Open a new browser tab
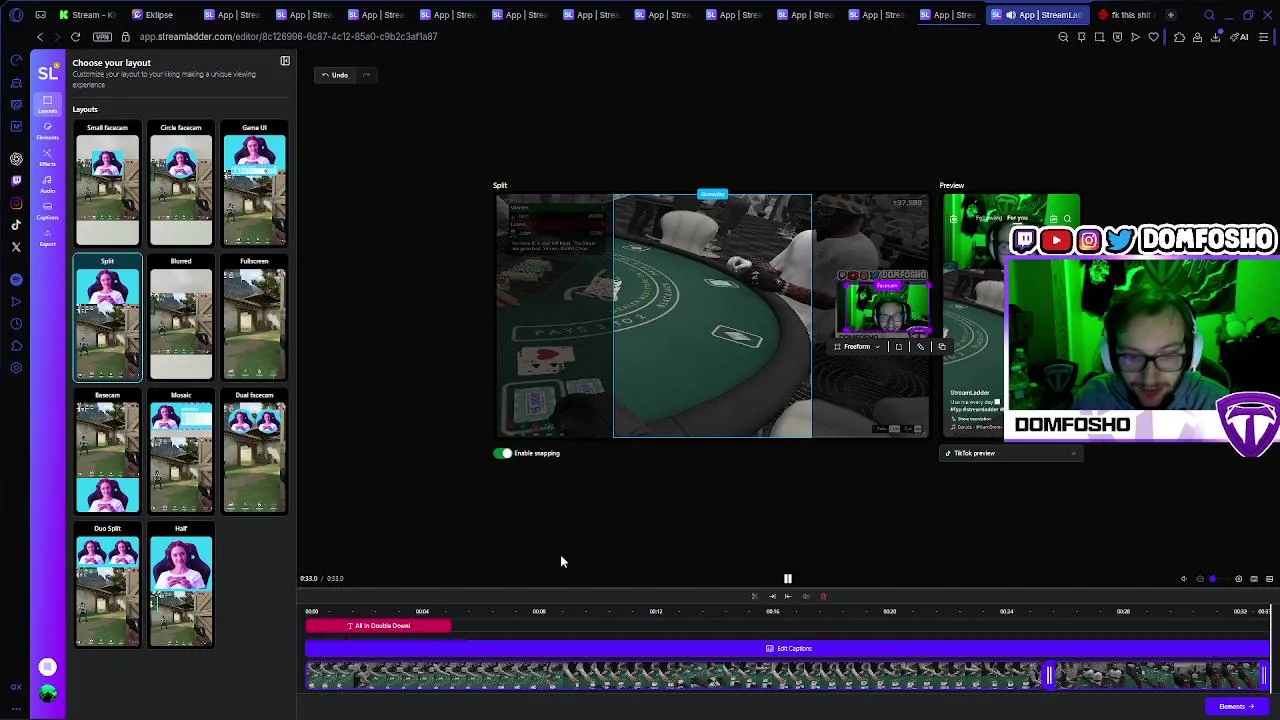The width and height of the screenshot is (1280, 720). point(1170,15)
